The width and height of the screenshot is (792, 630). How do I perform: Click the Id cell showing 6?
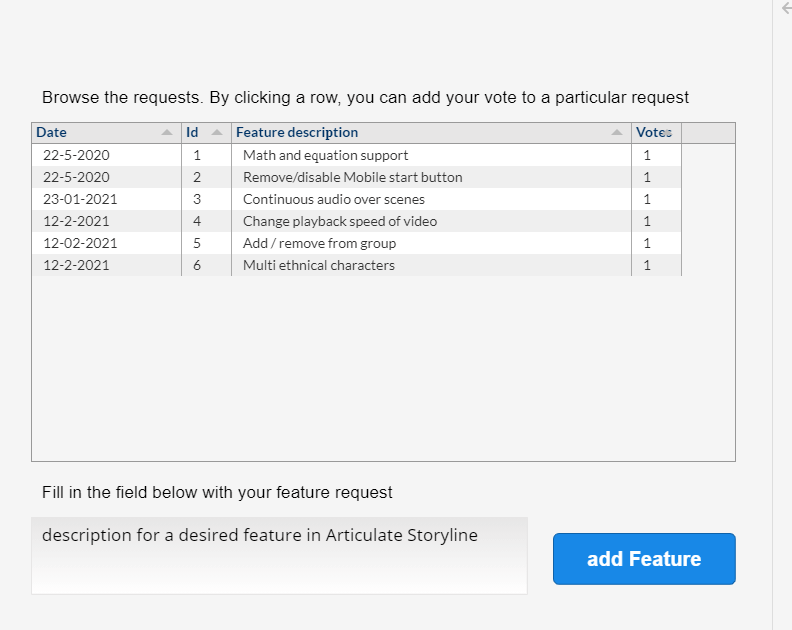[x=197, y=265]
